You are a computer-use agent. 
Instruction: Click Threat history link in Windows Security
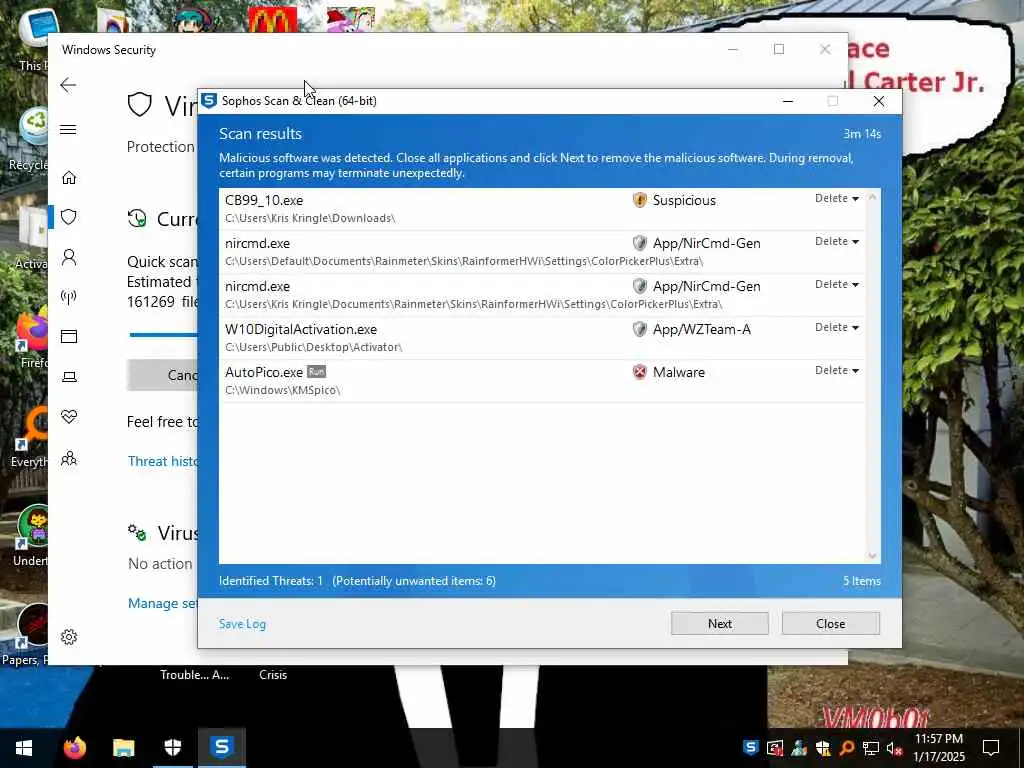tap(163, 461)
